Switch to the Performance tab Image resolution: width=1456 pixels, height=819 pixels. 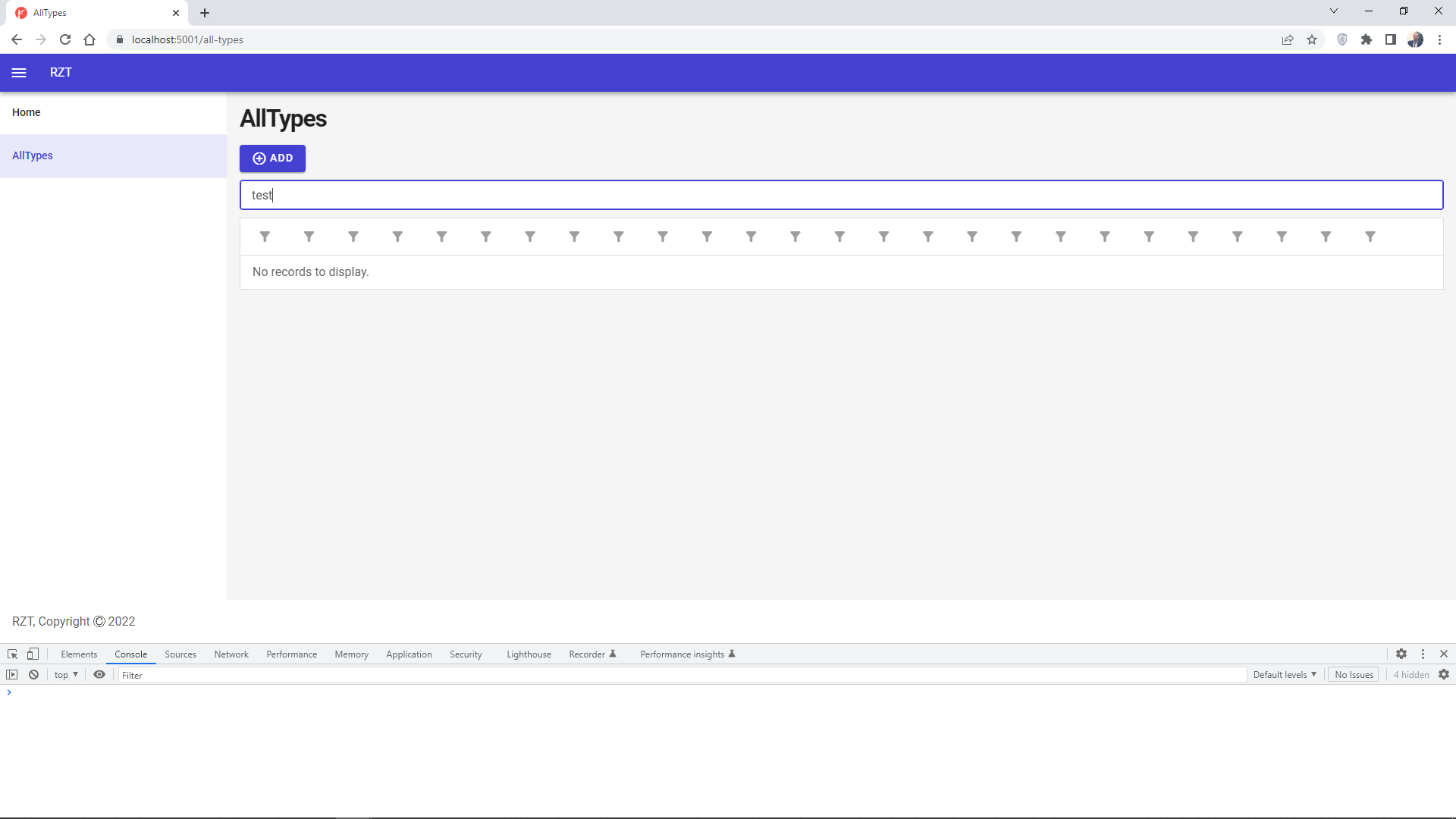click(292, 654)
